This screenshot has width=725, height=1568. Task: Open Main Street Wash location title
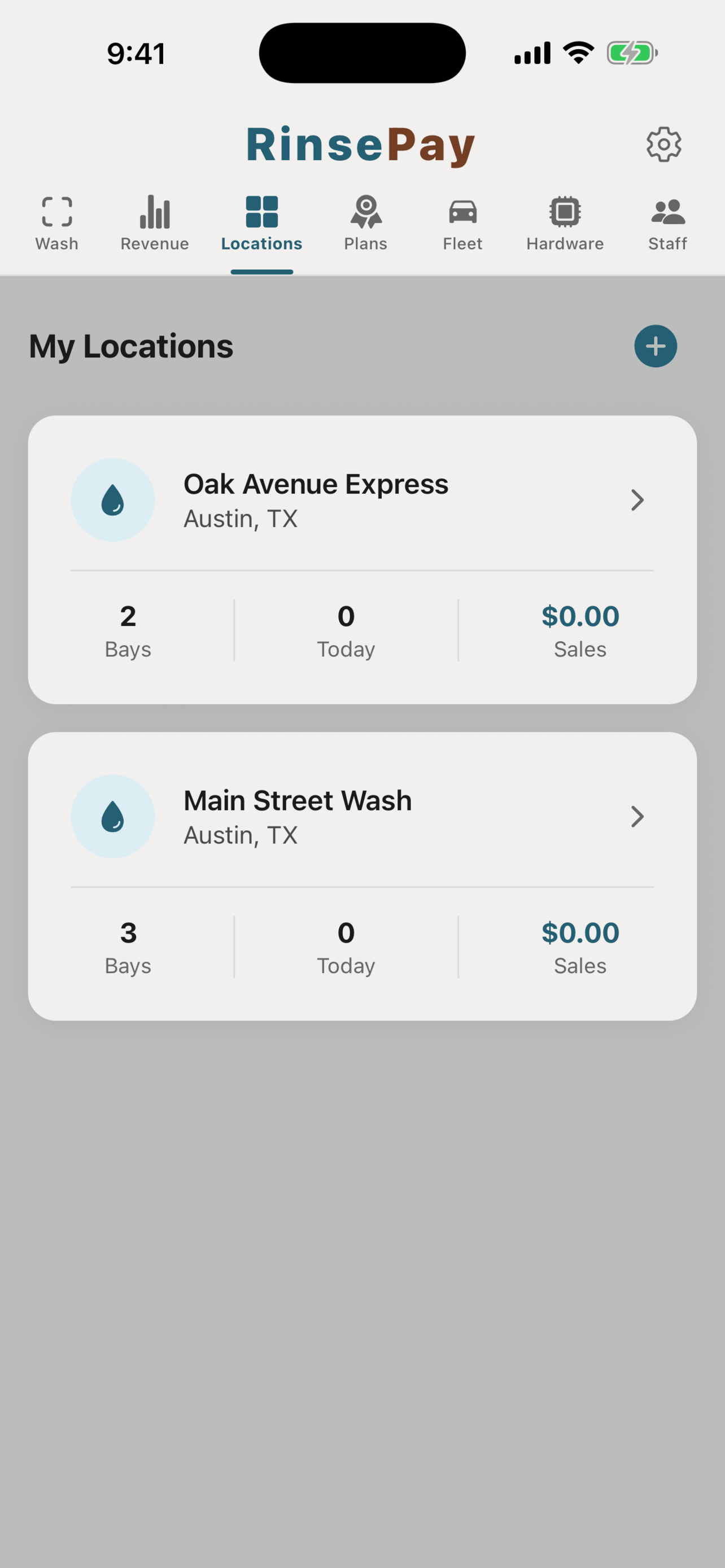[x=298, y=801]
